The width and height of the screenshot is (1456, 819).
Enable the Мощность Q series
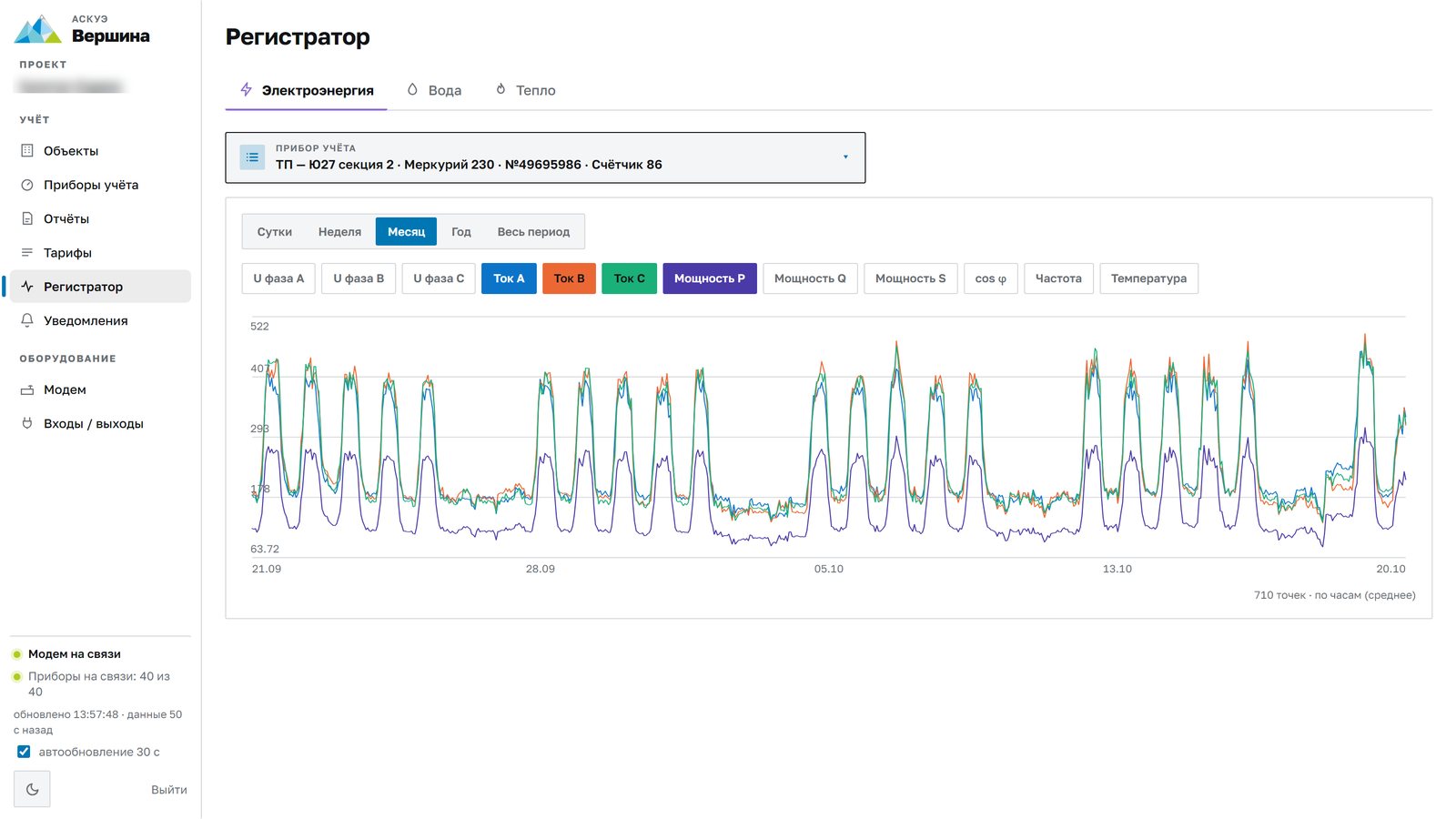pyautogui.click(x=810, y=278)
